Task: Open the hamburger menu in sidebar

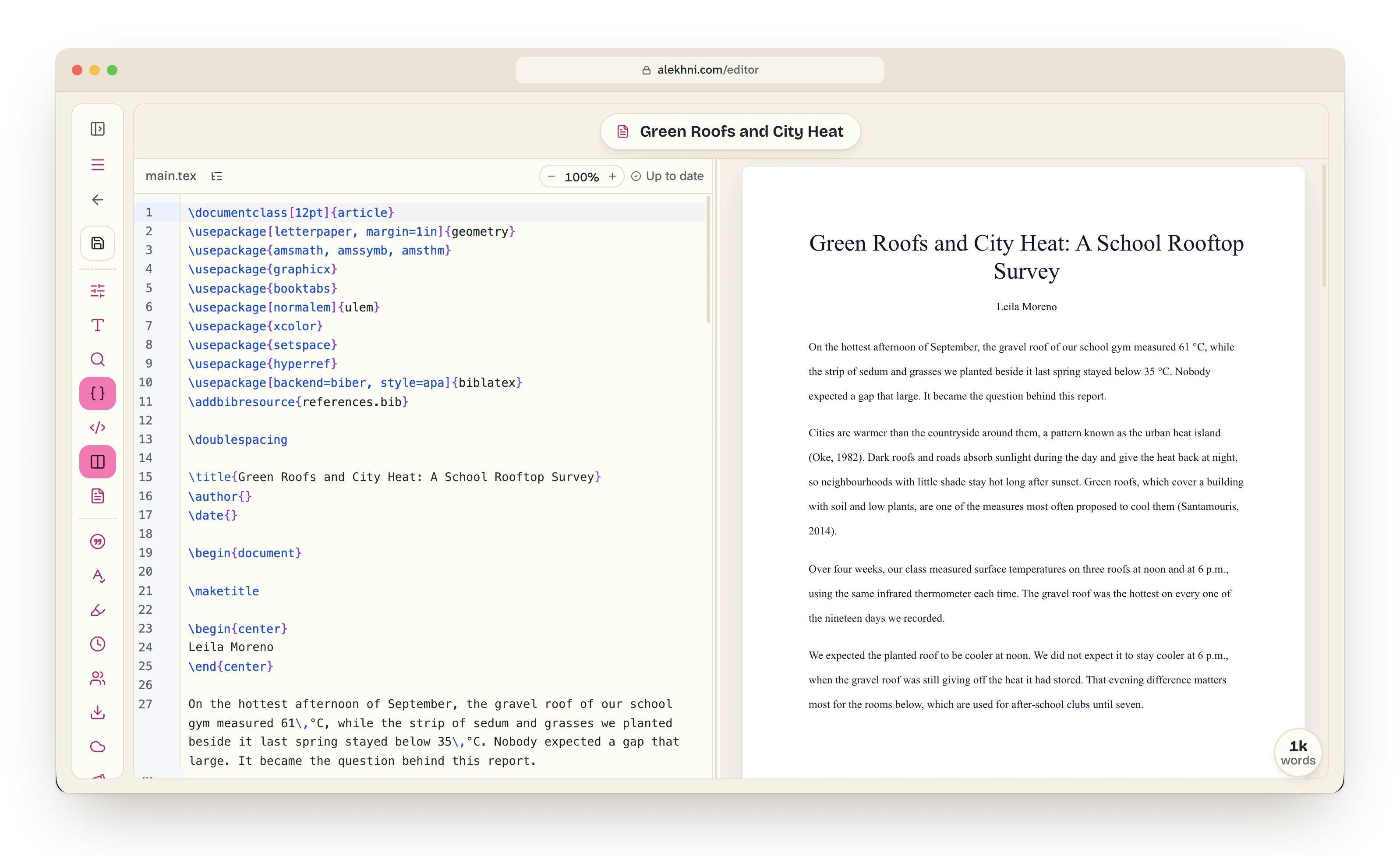Action: coord(98,165)
